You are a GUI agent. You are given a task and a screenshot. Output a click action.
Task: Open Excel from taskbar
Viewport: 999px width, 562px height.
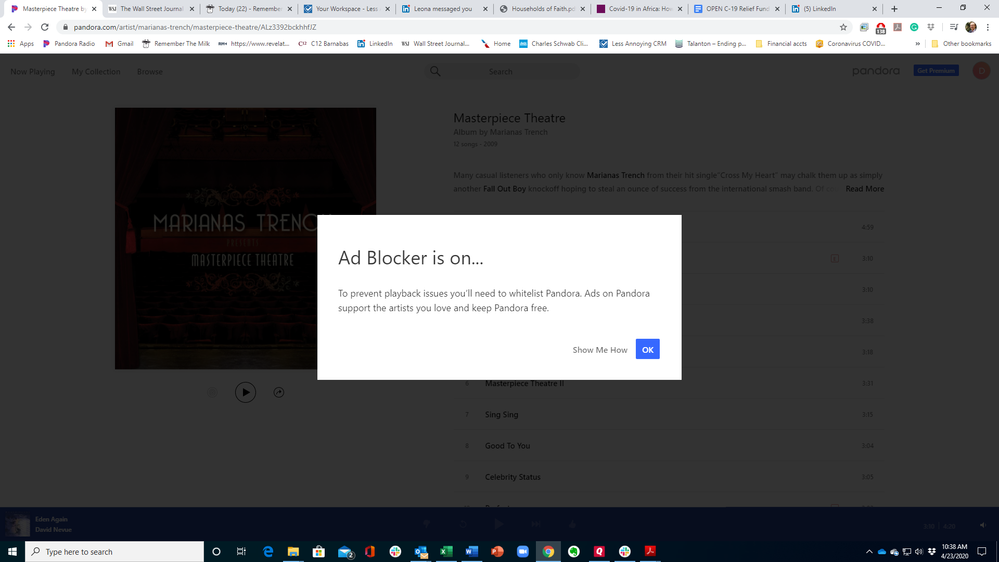coord(446,552)
